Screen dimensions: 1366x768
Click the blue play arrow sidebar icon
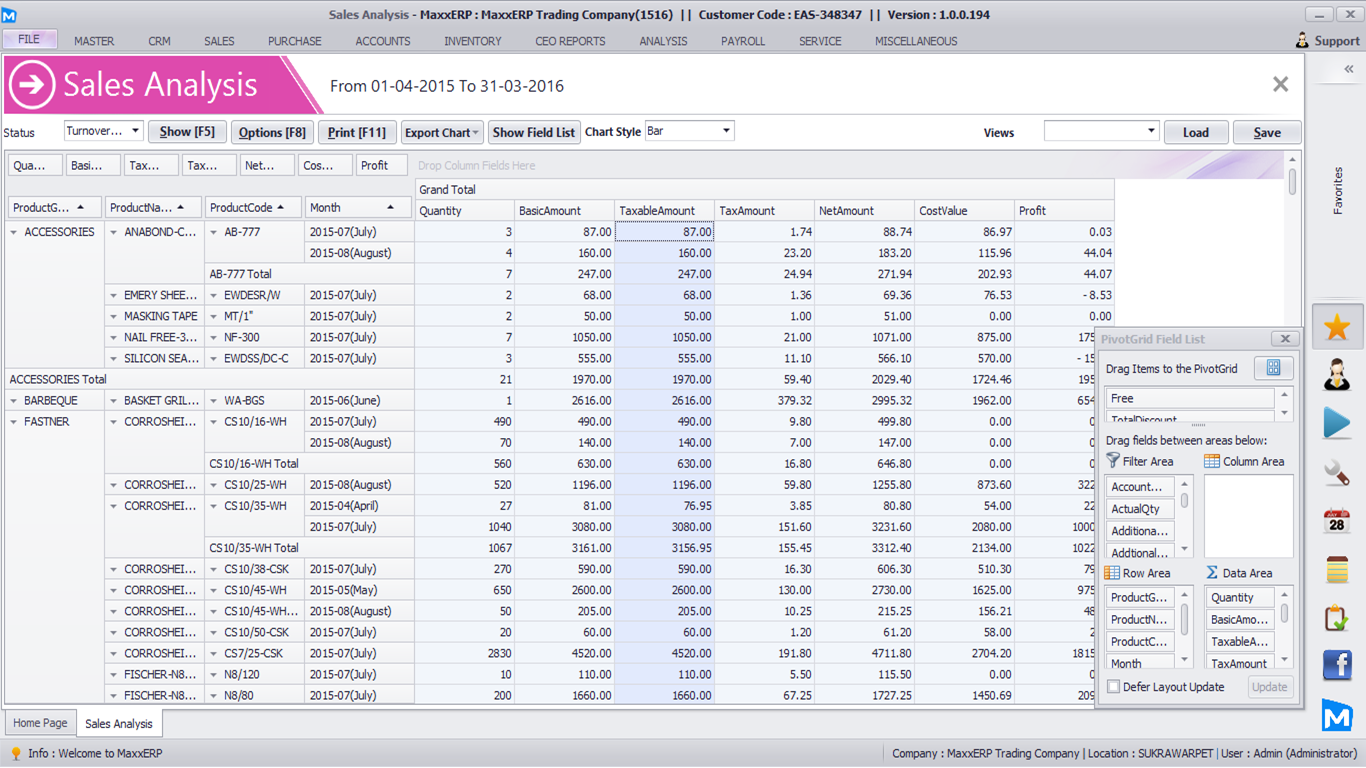coord(1337,422)
